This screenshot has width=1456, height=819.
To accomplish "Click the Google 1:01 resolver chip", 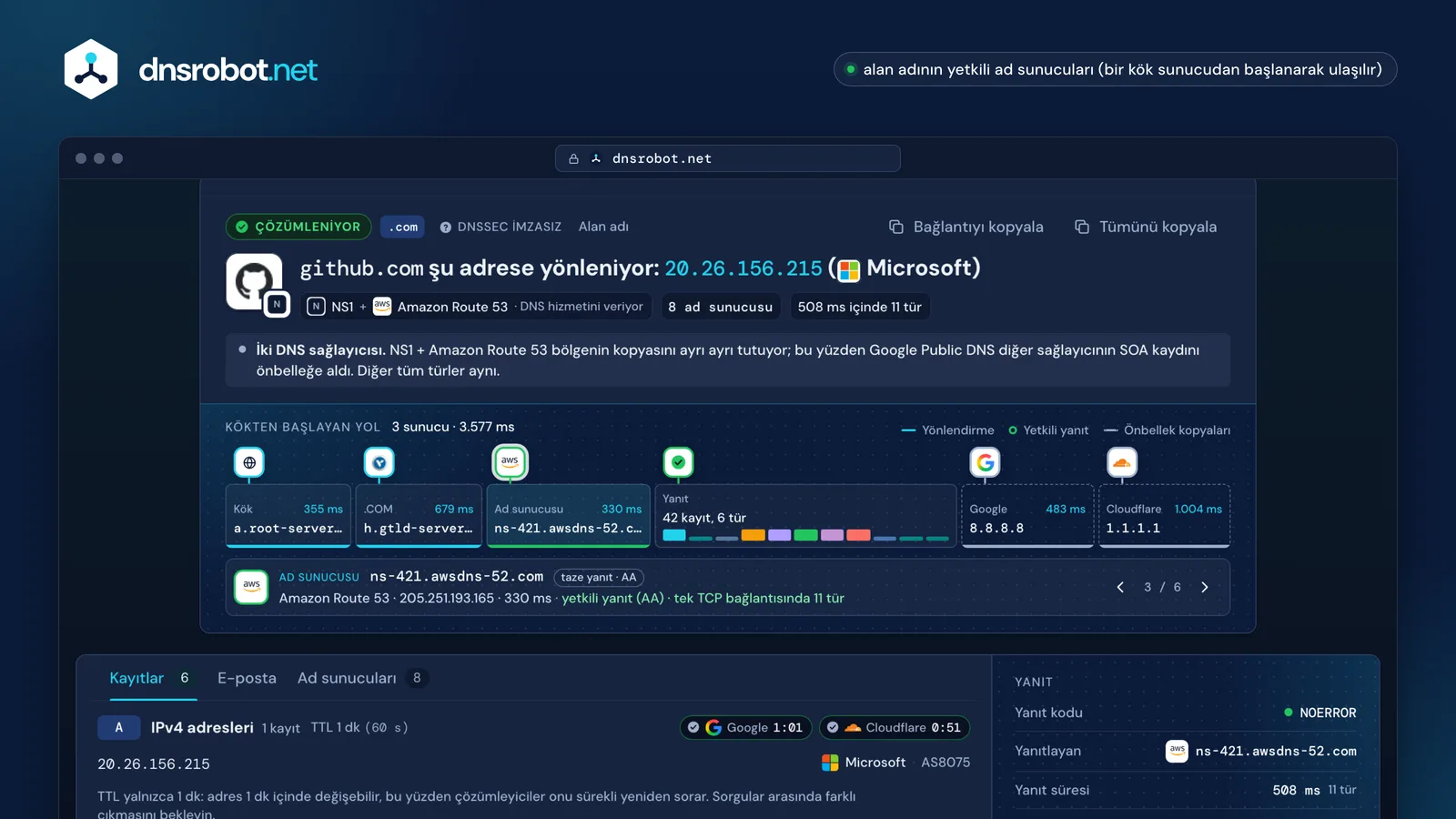I will [x=746, y=727].
